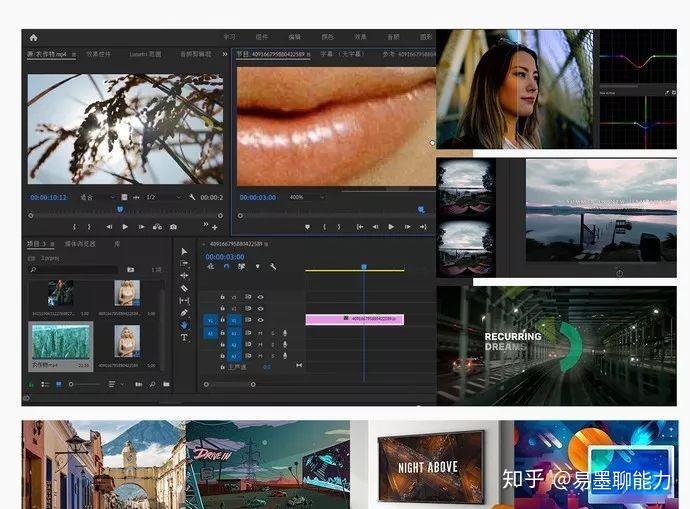690x509 pixels.
Task: Click the Home icon in the top bar
Action: tap(33, 37)
